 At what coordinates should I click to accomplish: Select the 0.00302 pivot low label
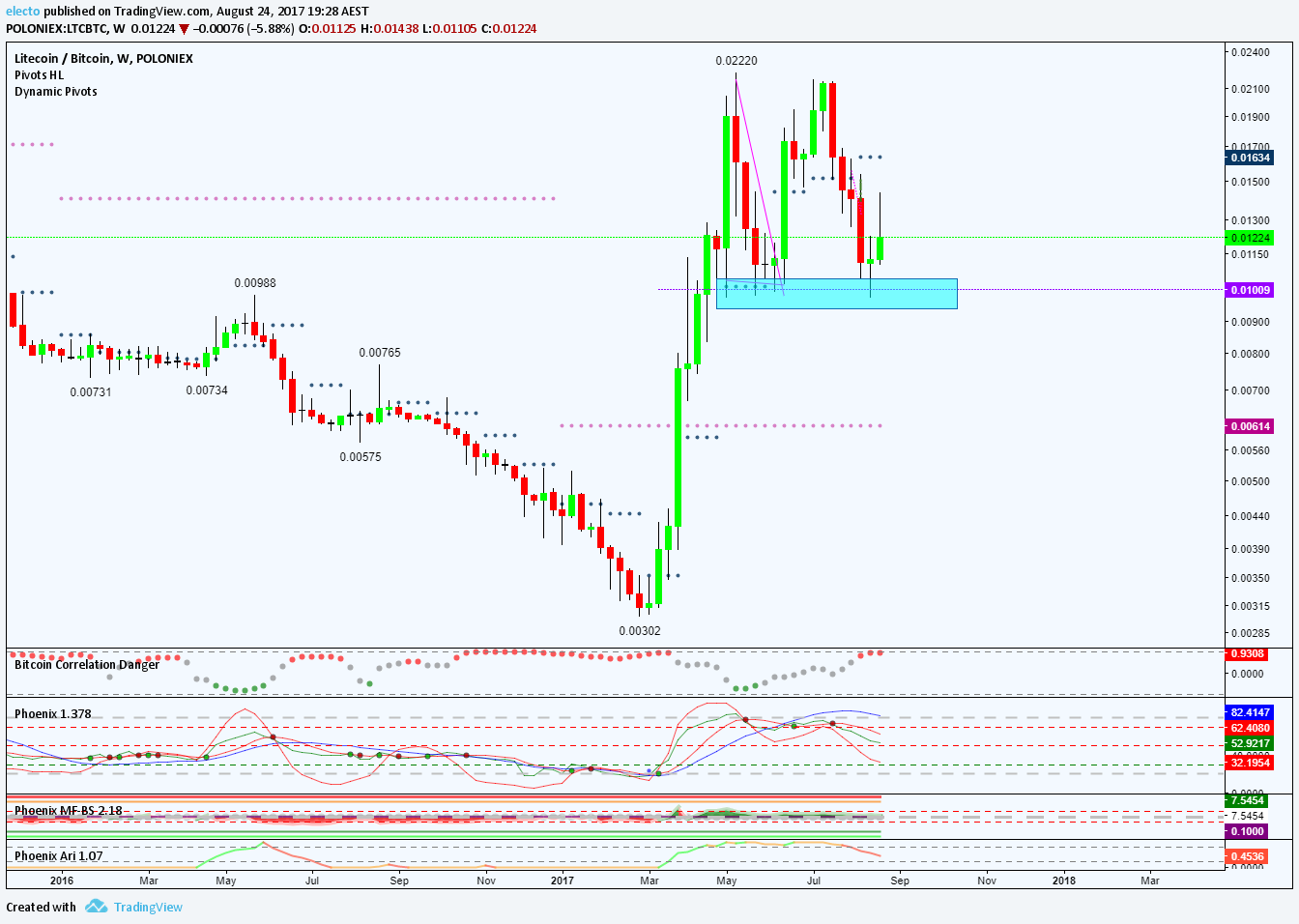click(640, 631)
